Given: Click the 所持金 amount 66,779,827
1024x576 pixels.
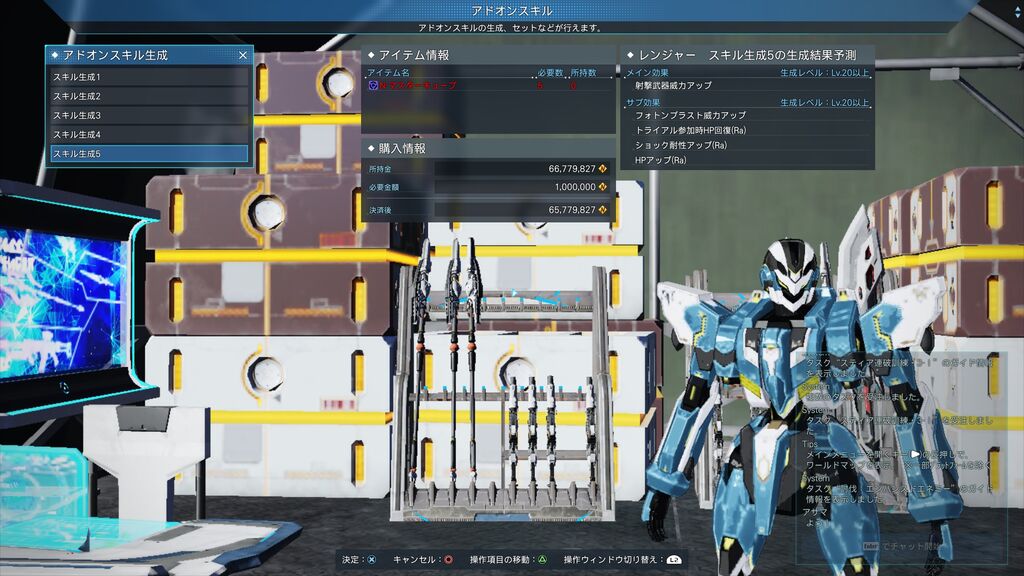Looking at the screenshot, I should 571,168.
